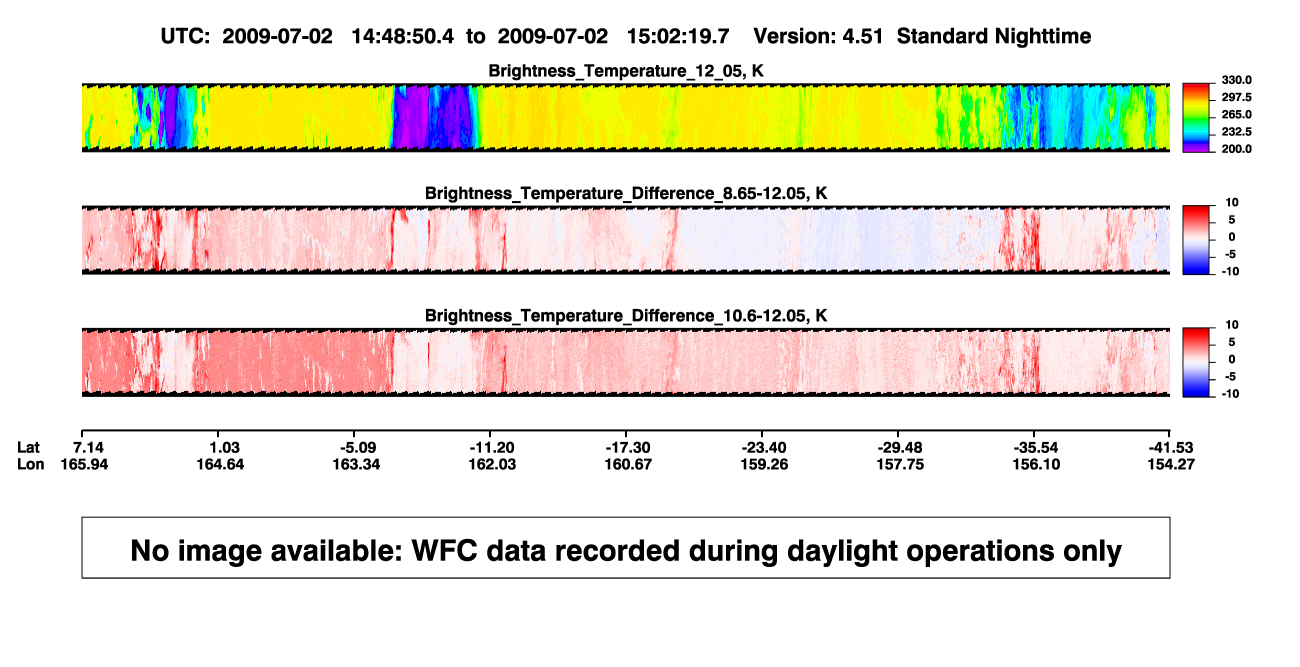Image resolution: width=1300 pixels, height=667 pixels.
Task: Click latitude value -5.09
Action: click(359, 447)
